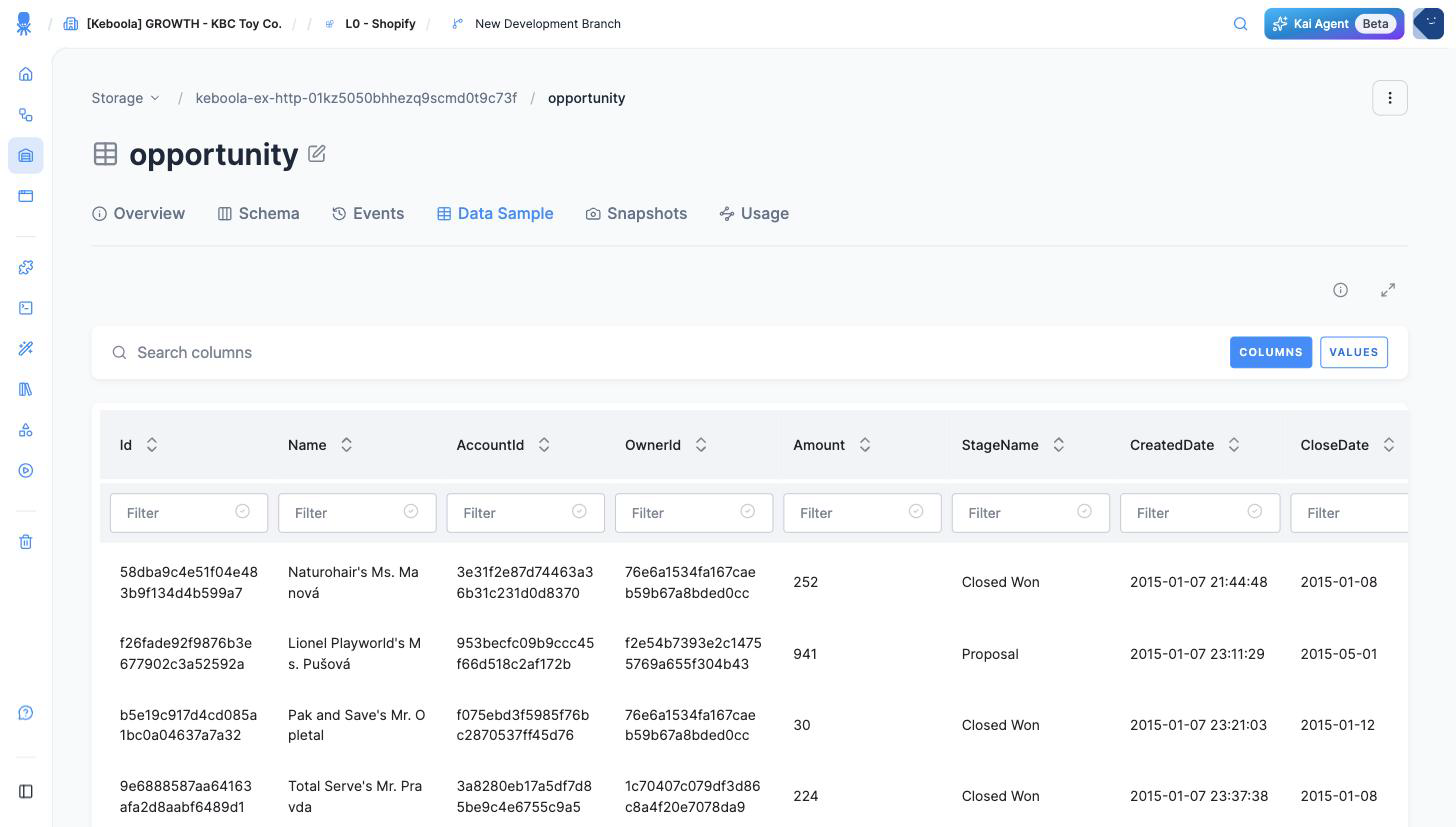
Task: Apply the Amount filter check icon
Action: tap(916, 511)
